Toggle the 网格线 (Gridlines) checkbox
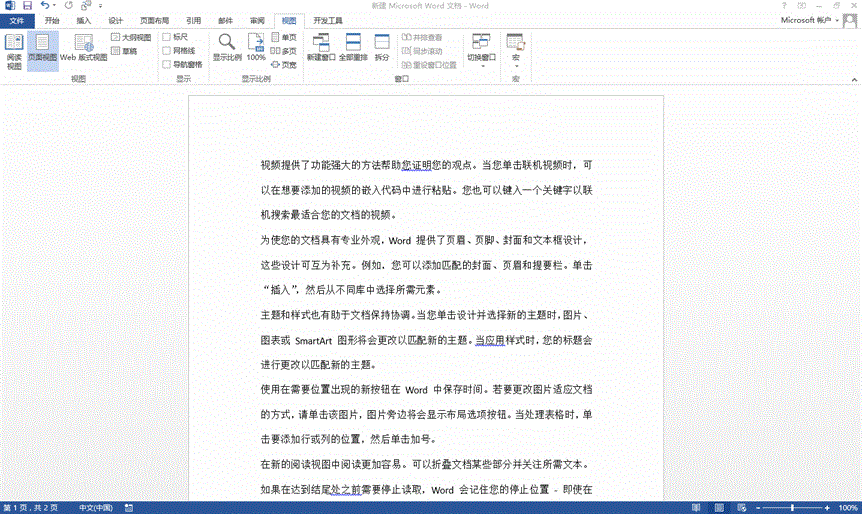The width and height of the screenshot is (862, 514). point(167,50)
